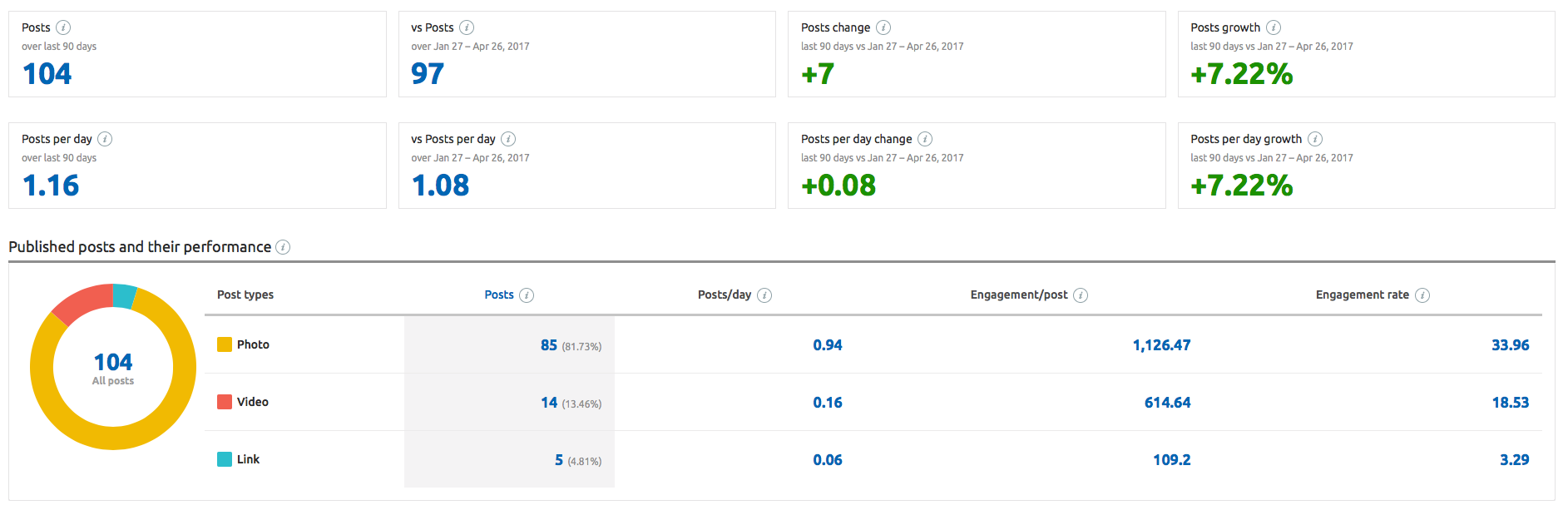Click the red Video legend swatch

coord(225,402)
